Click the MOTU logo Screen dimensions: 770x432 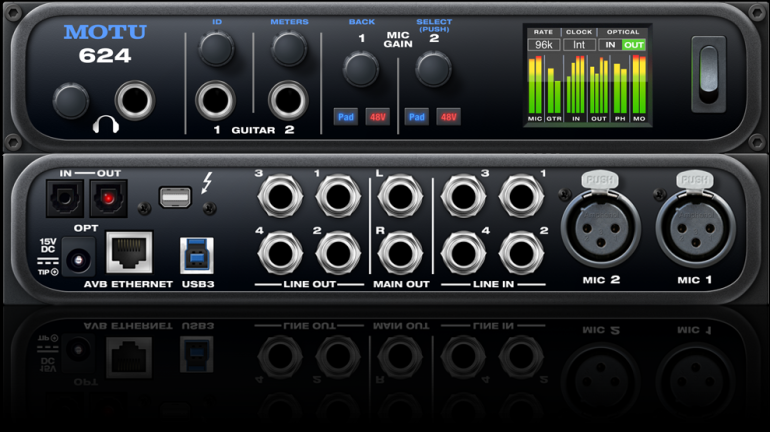105,32
